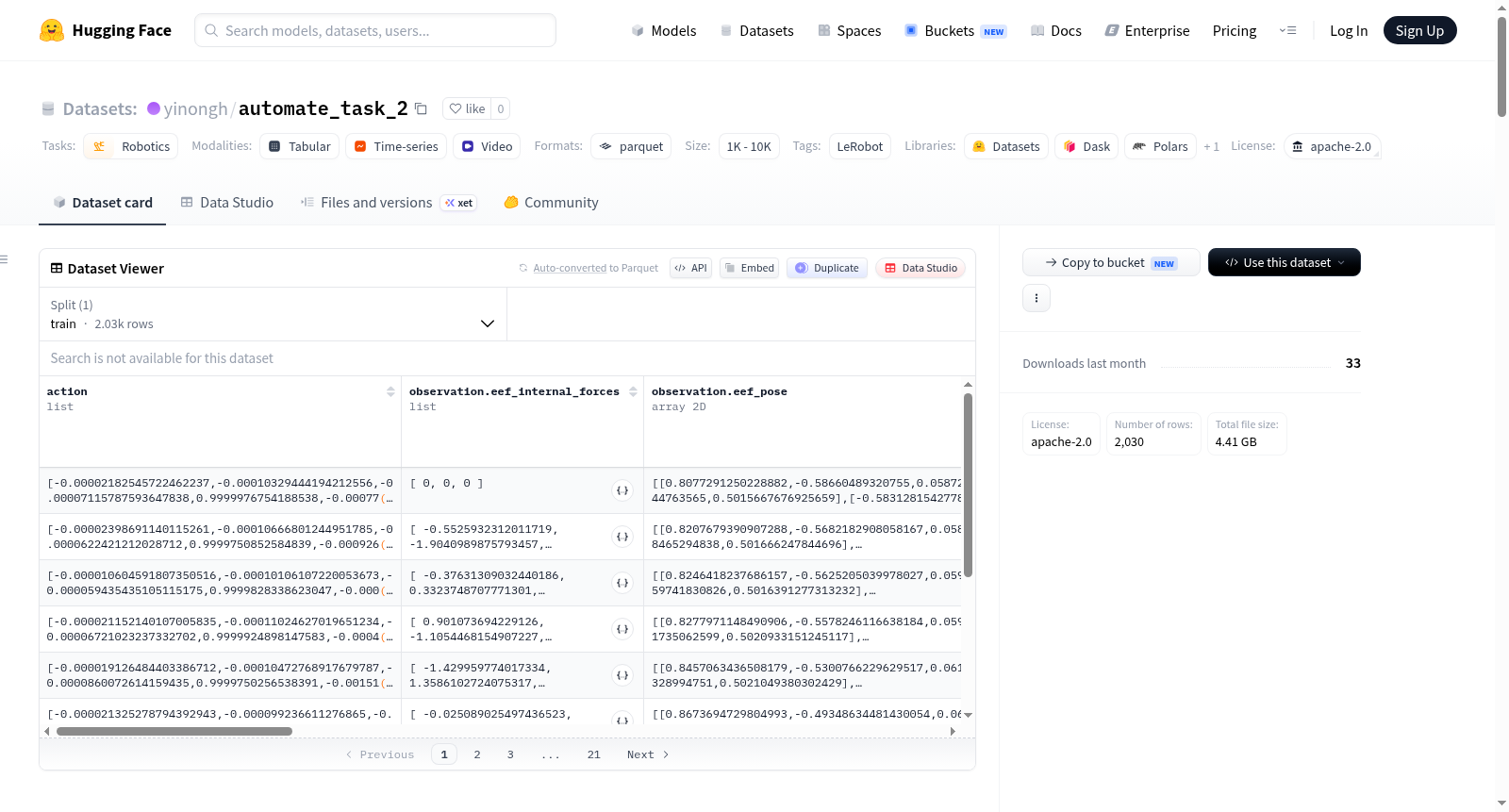This screenshot has width=1509, height=812.
Task: Switch to the Dataset card tab
Action: point(103,203)
